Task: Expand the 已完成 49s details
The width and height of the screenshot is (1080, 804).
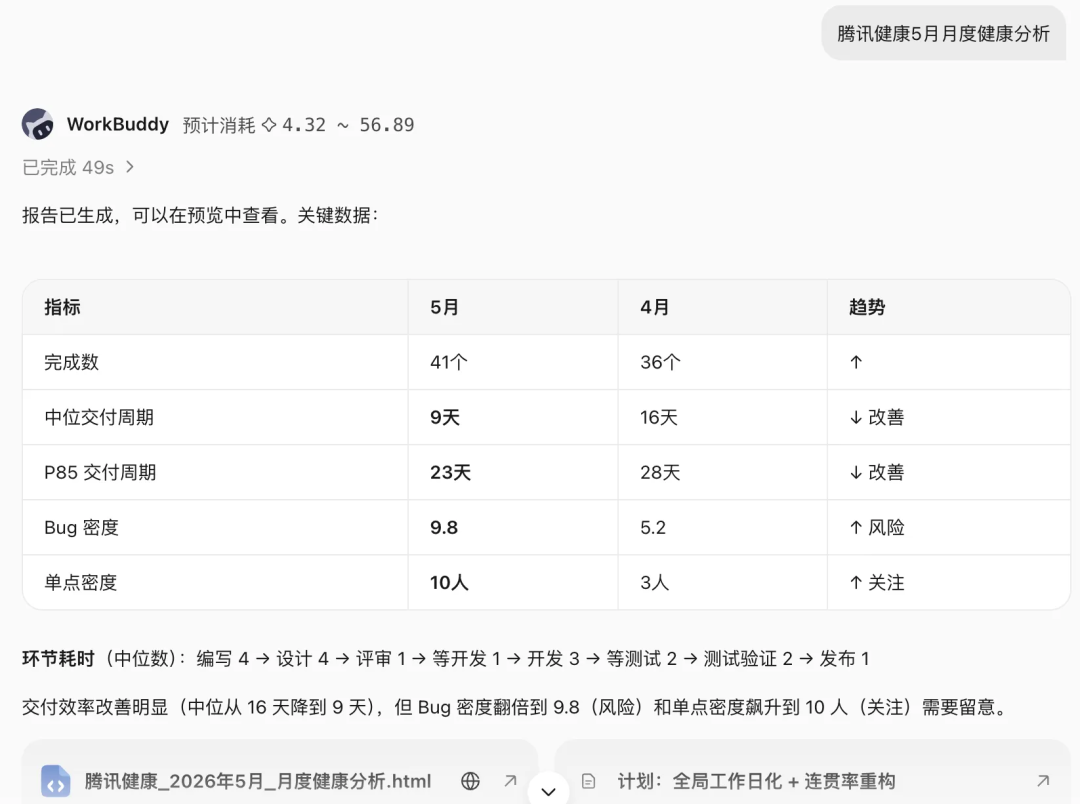Action: tap(79, 167)
